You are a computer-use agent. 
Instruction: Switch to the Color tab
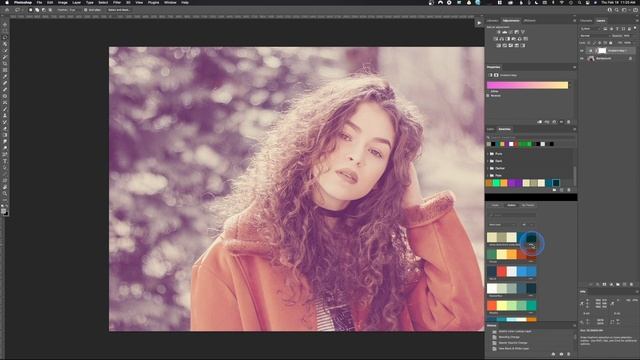pos(490,129)
